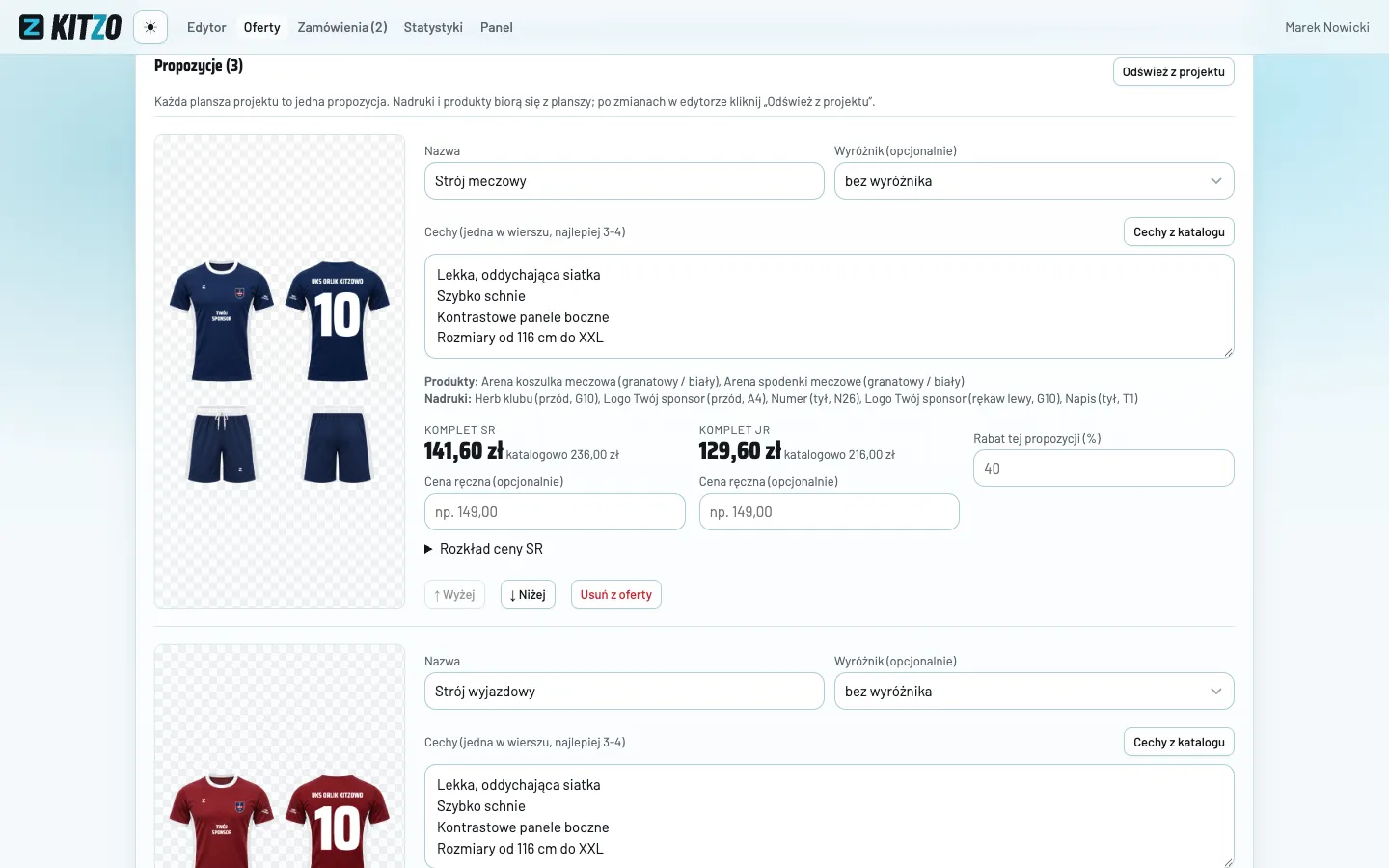Click the Propozycje (3) heading
The image size is (1389, 868).
click(x=199, y=66)
